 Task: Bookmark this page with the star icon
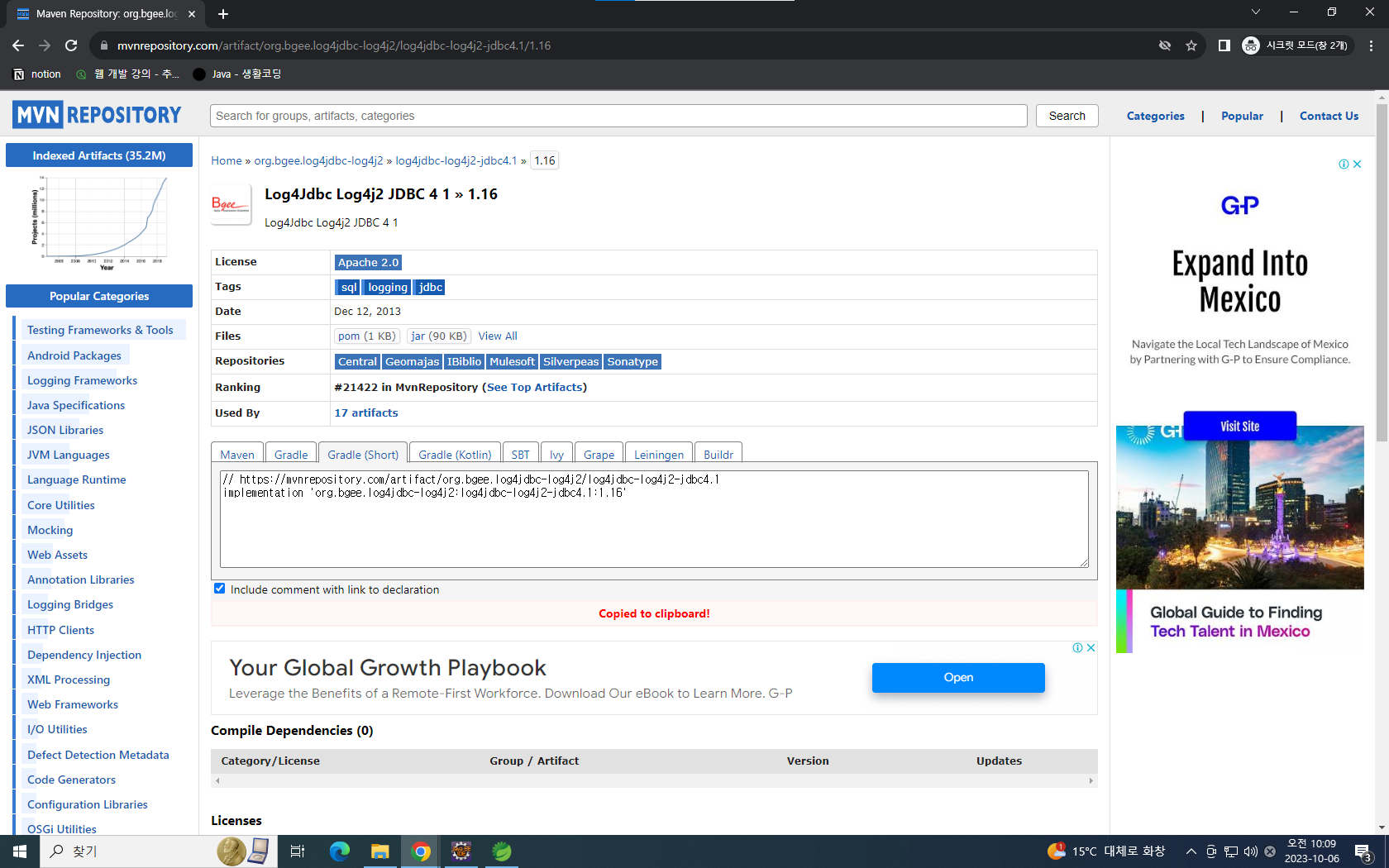tap(1191, 45)
